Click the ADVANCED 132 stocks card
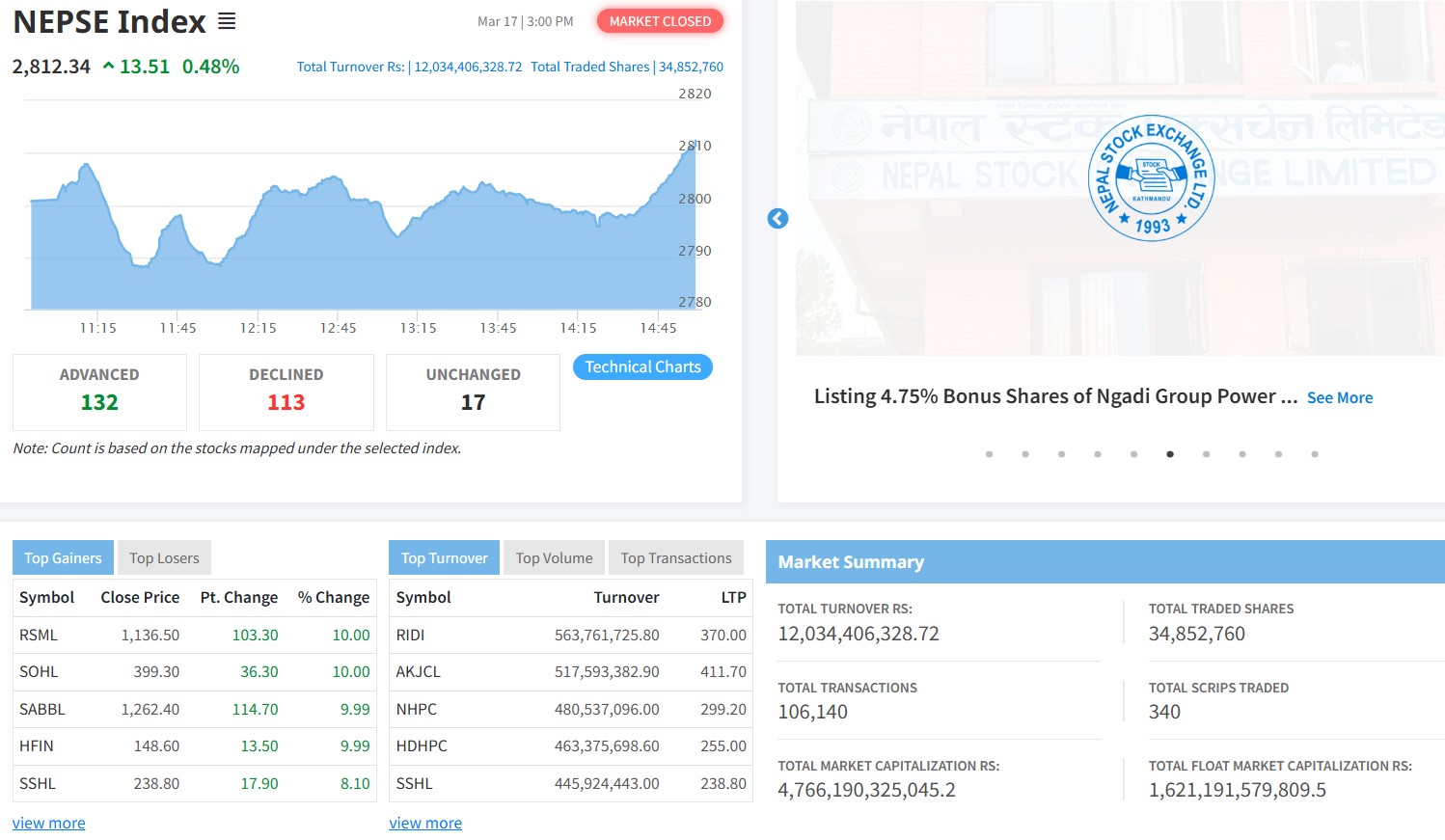This screenshot has width=1445, height=840. point(99,392)
